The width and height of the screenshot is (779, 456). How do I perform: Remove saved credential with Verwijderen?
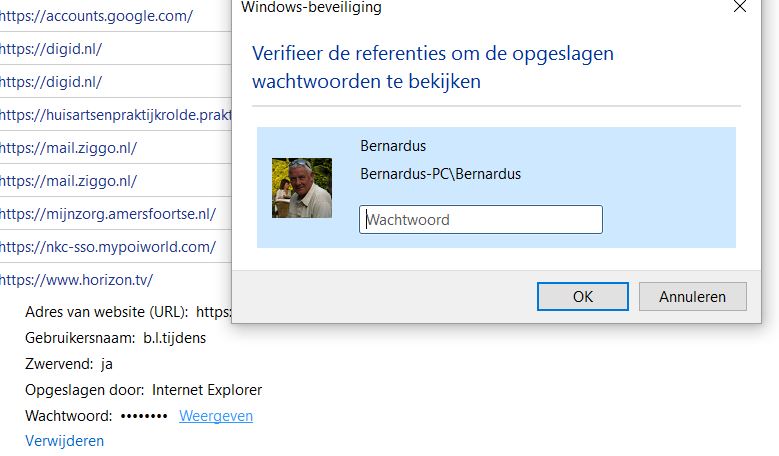(64, 441)
